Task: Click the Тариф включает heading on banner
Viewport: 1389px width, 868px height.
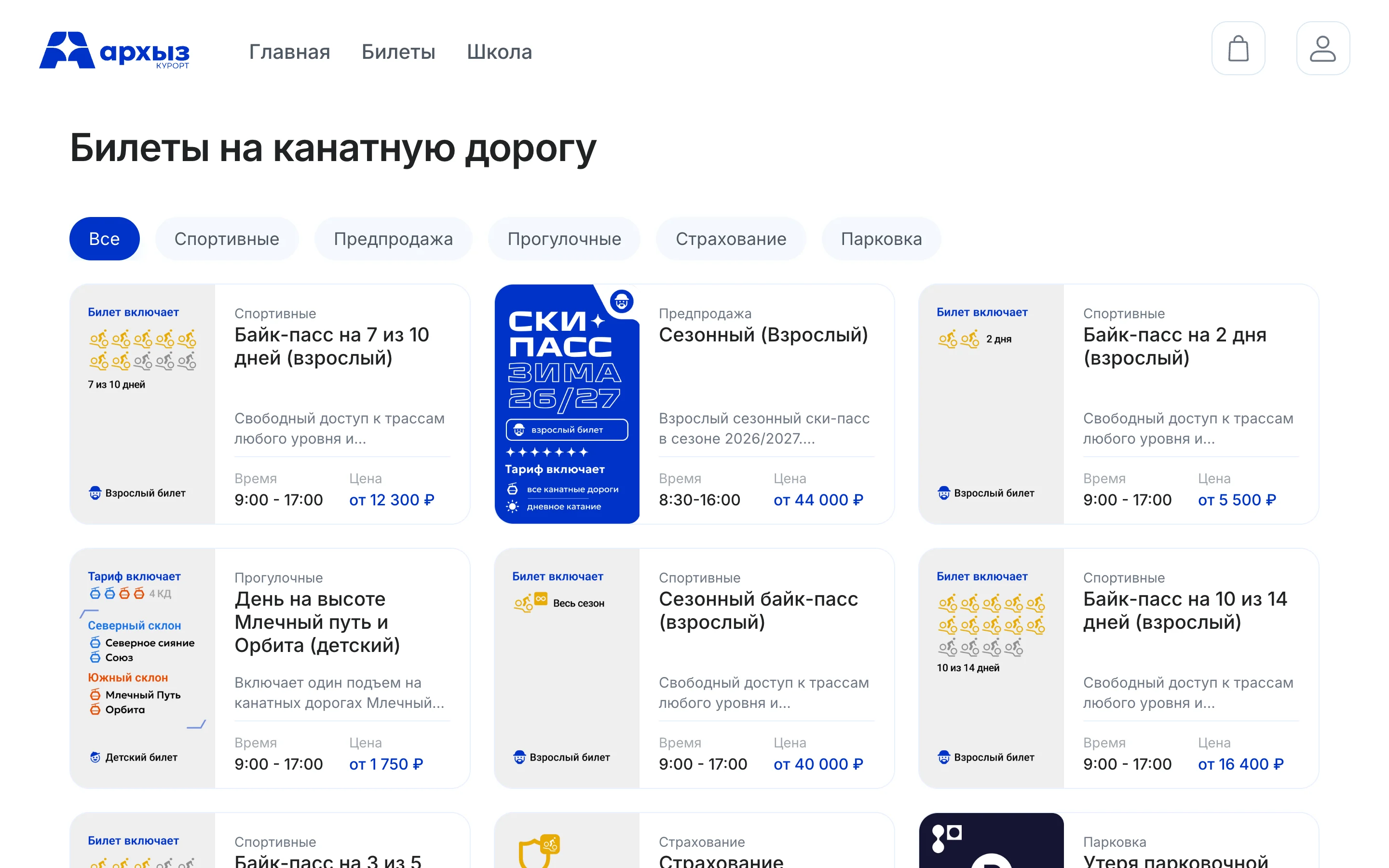Action: pos(555,470)
